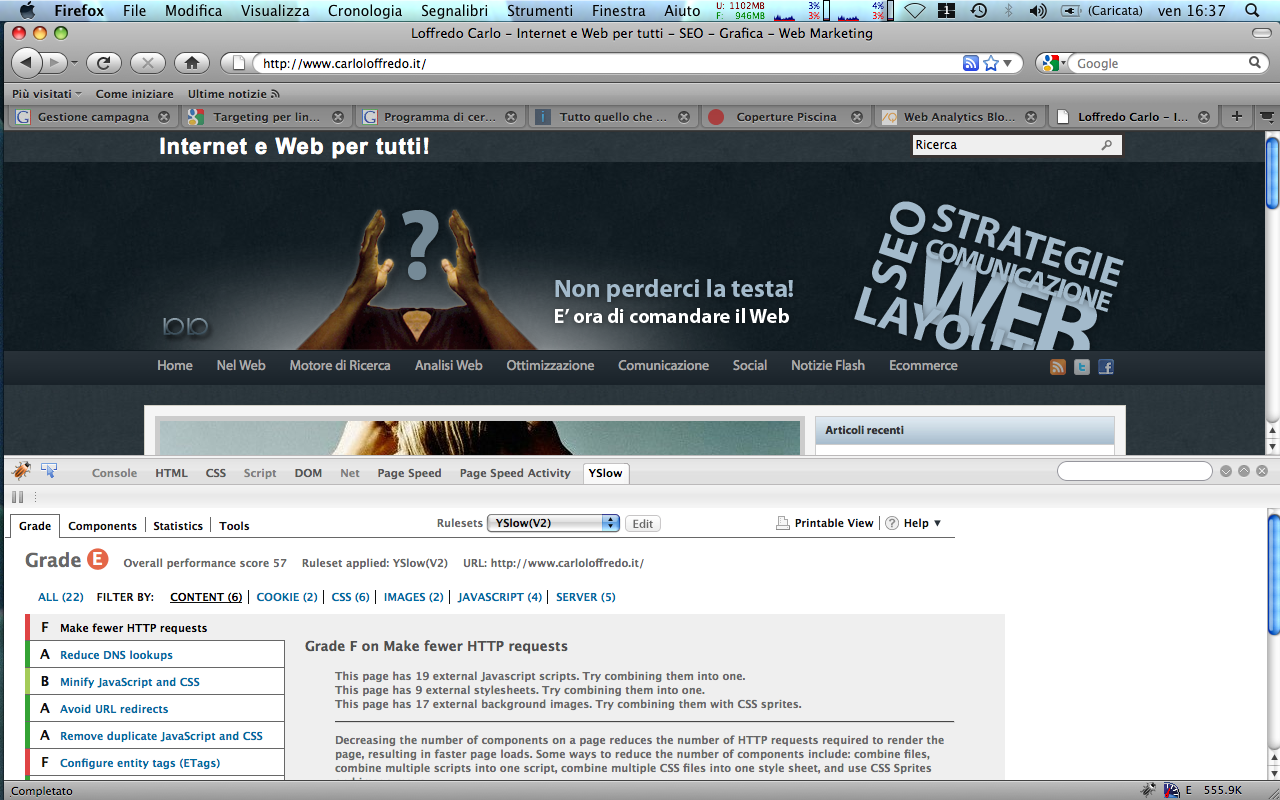The width and height of the screenshot is (1280, 800).
Task: Click in the Firebug search box
Action: [1136, 471]
